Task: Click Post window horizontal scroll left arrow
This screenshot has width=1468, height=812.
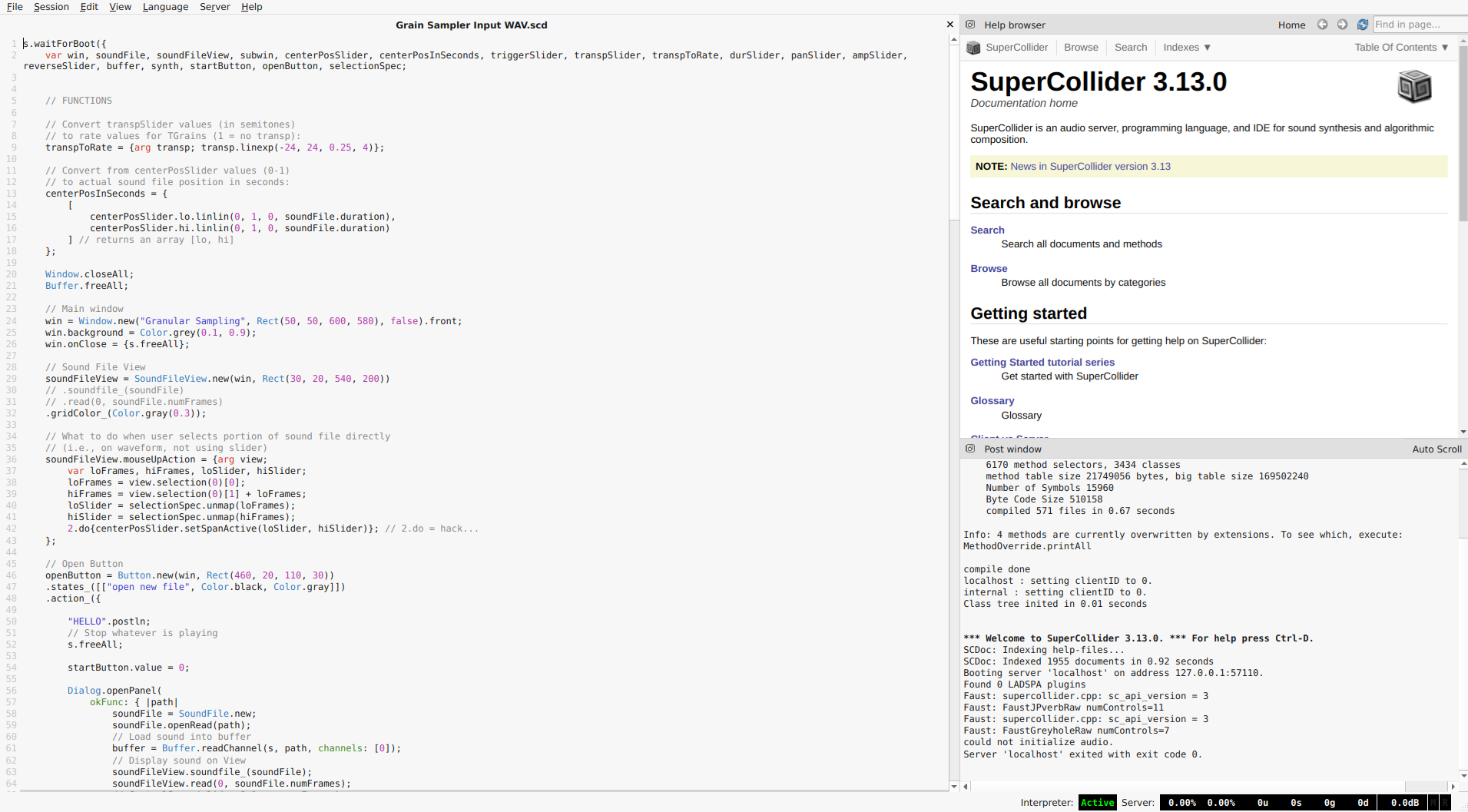Action: pyautogui.click(x=966, y=787)
